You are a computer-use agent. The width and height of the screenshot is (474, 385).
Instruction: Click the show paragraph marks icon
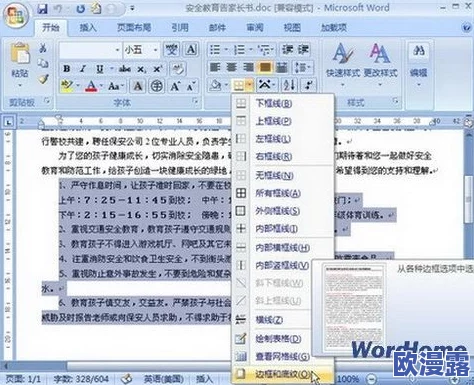[308, 86]
